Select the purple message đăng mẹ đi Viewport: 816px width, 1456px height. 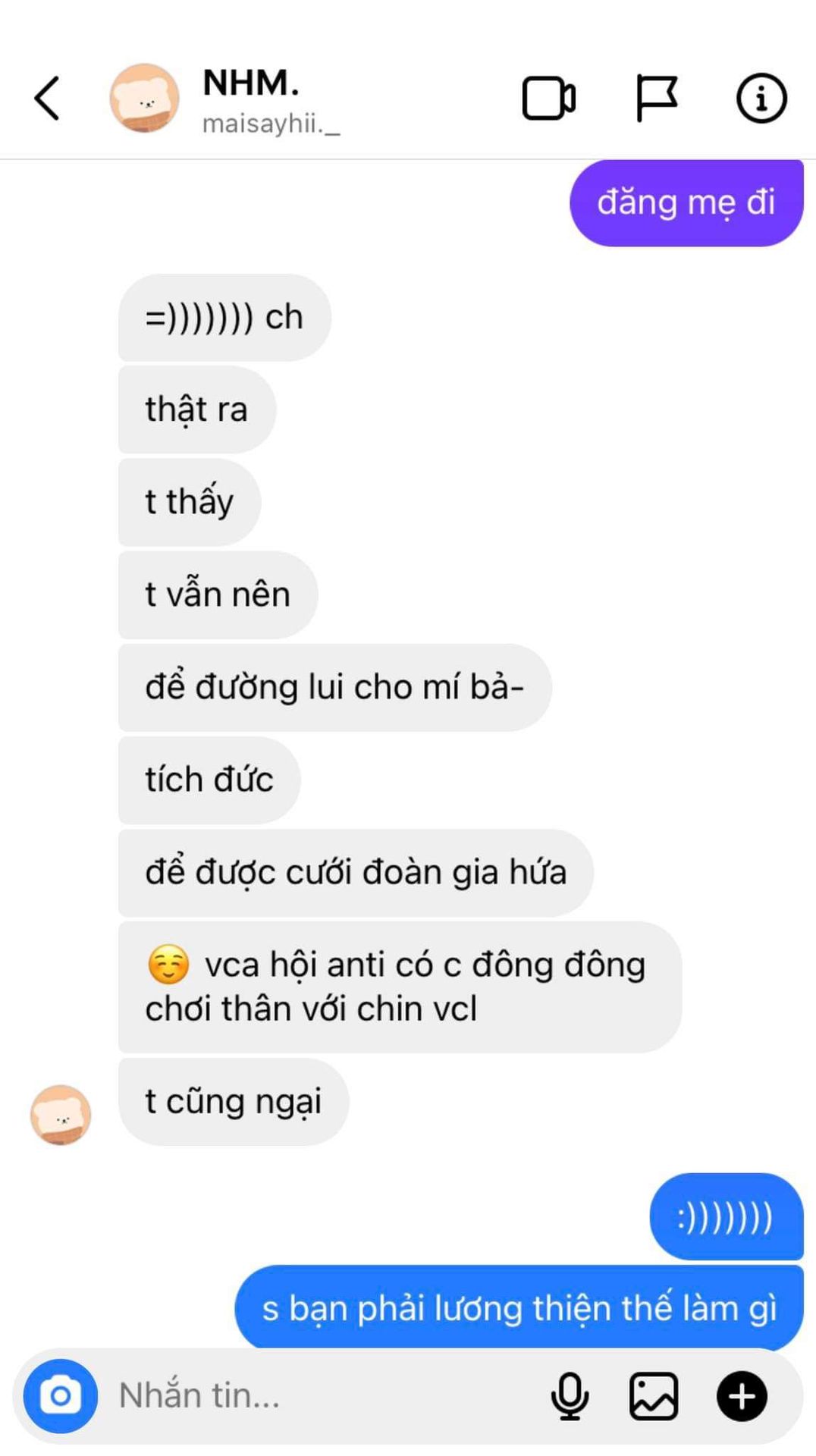click(x=686, y=202)
